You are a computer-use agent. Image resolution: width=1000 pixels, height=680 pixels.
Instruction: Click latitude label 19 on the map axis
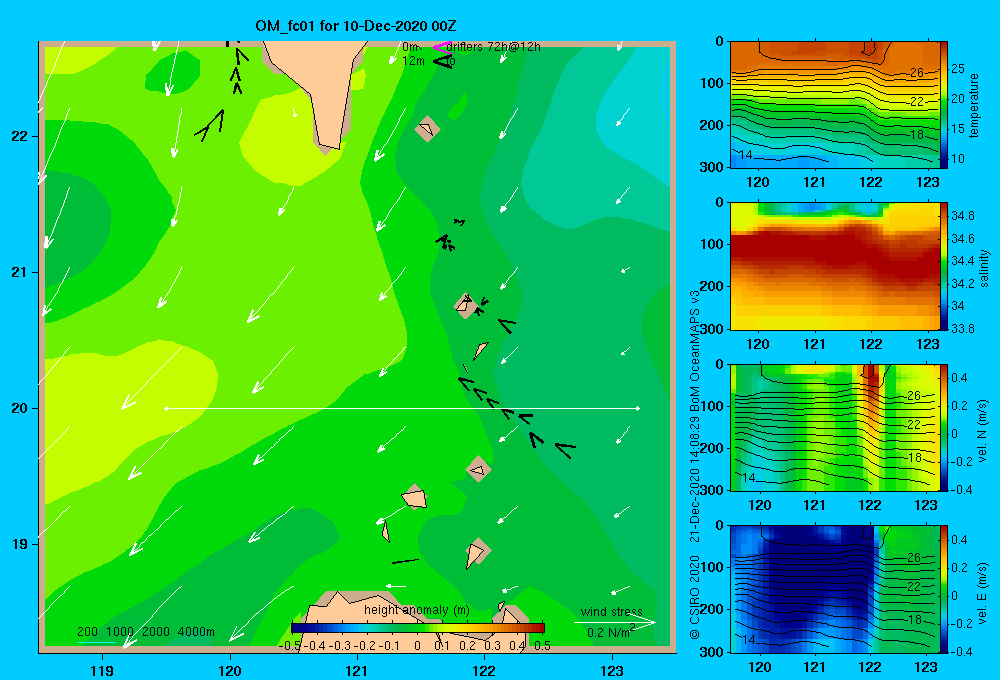click(x=20, y=544)
